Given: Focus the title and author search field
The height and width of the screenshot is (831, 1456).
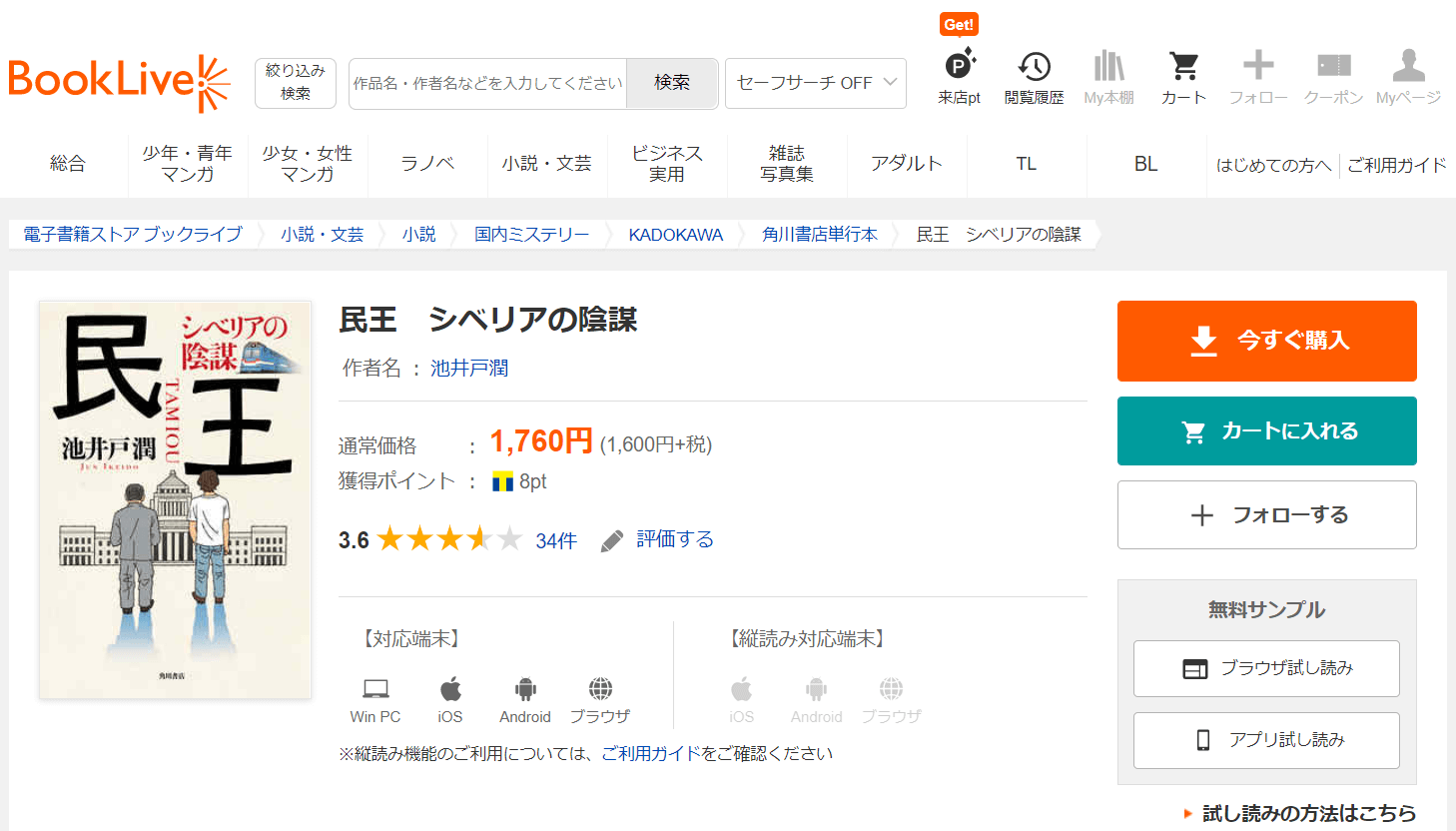Looking at the screenshot, I should click(487, 83).
